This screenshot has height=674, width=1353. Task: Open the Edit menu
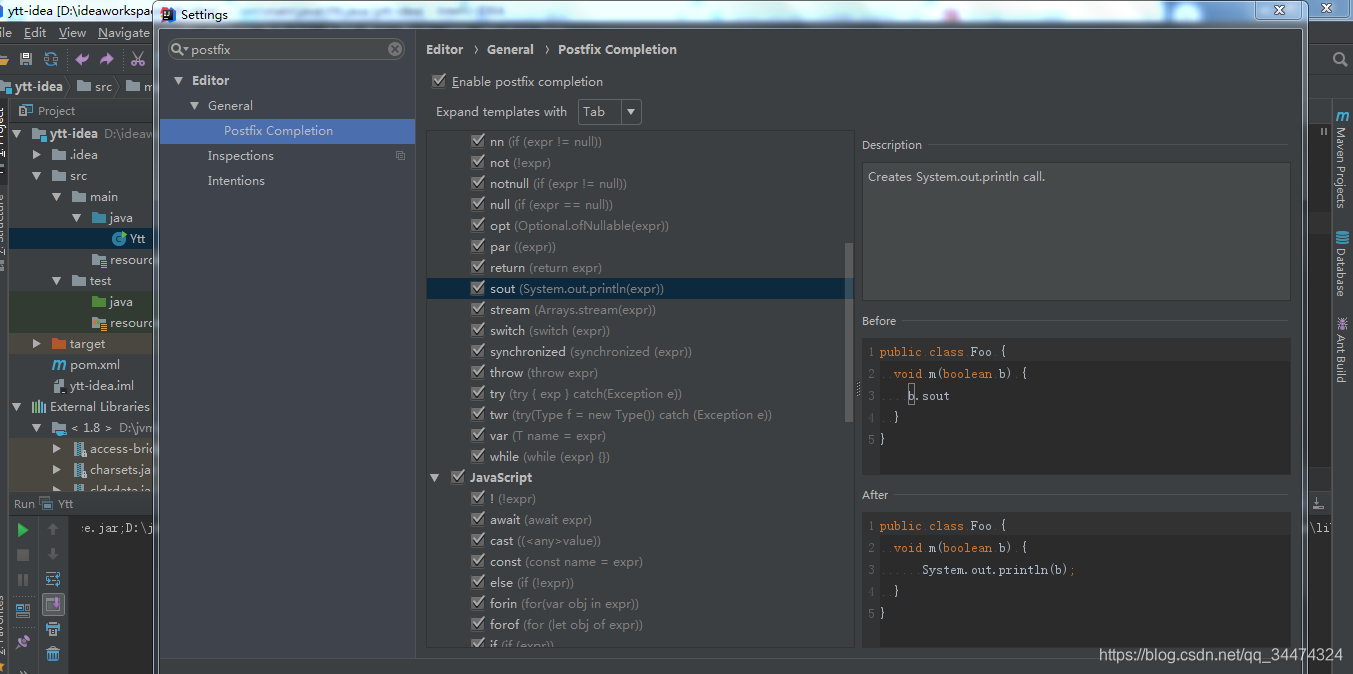coord(35,33)
